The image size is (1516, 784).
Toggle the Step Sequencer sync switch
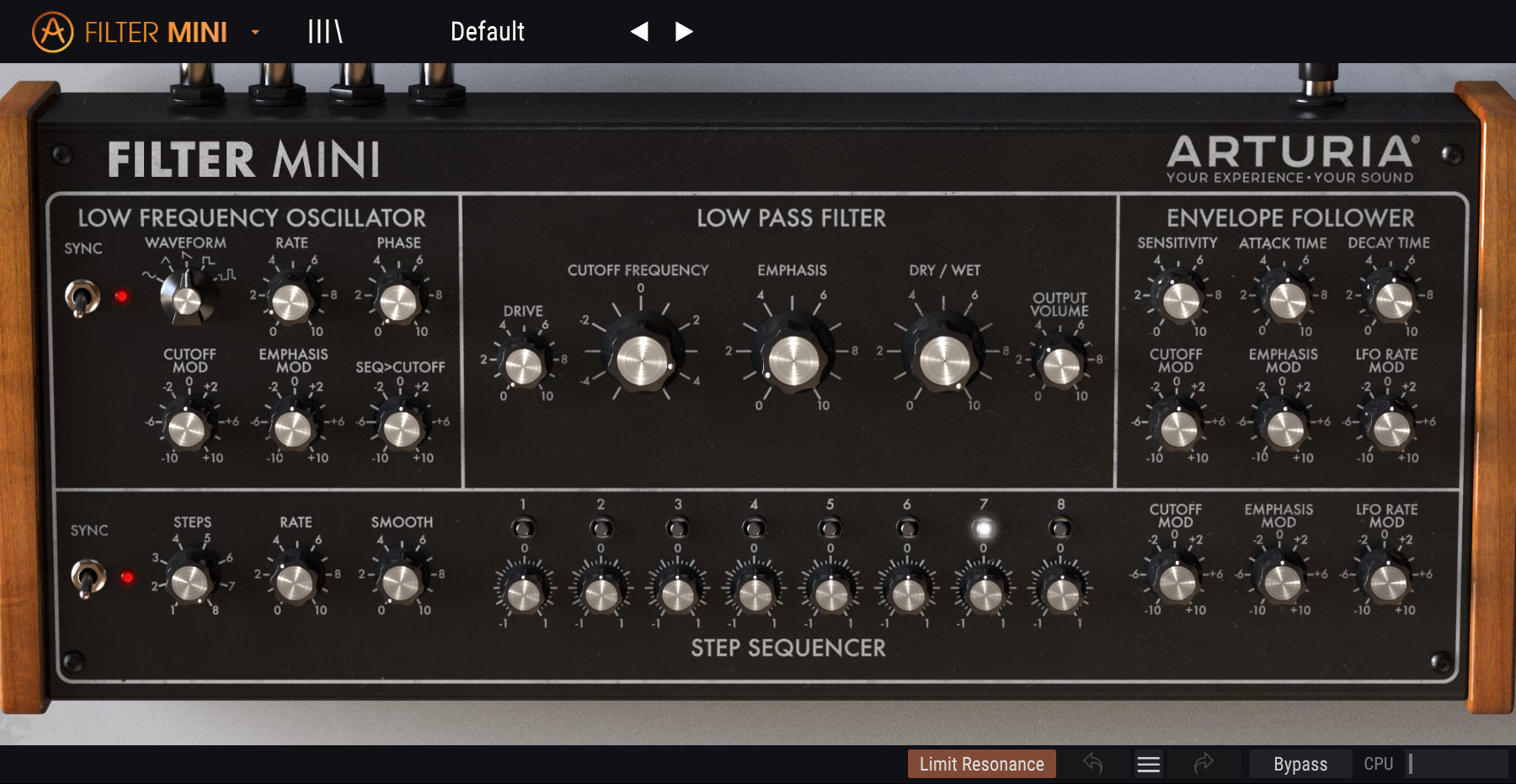tap(88, 579)
